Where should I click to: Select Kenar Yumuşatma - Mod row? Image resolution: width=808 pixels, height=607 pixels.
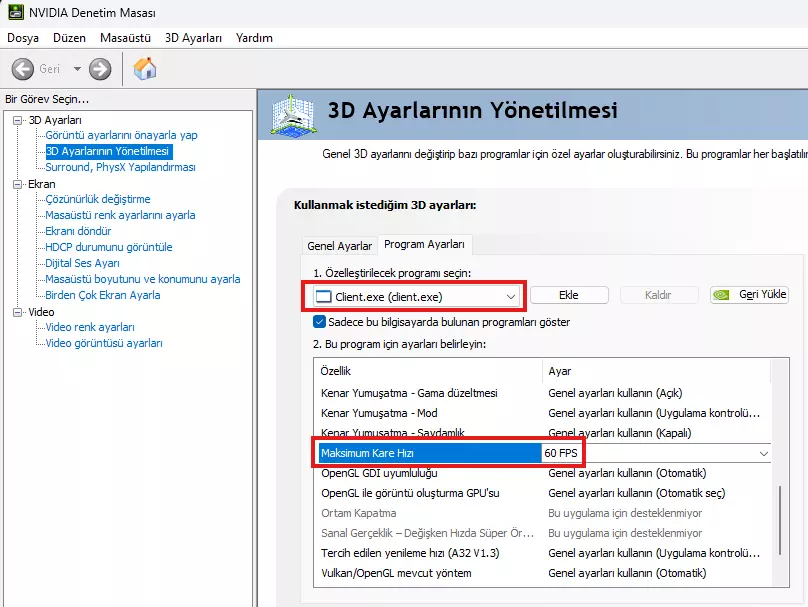click(x=544, y=413)
